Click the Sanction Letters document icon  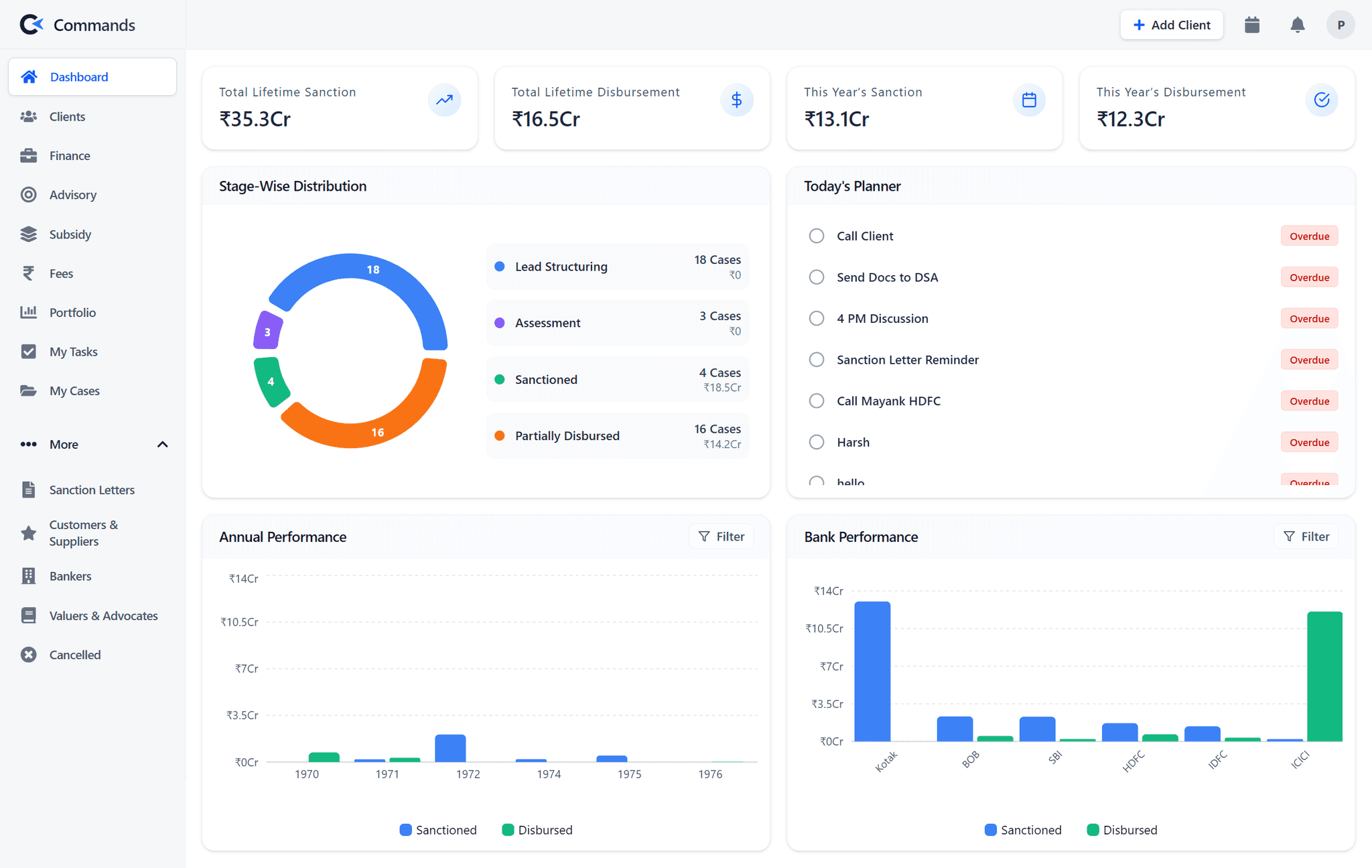click(x=28, y=490)
